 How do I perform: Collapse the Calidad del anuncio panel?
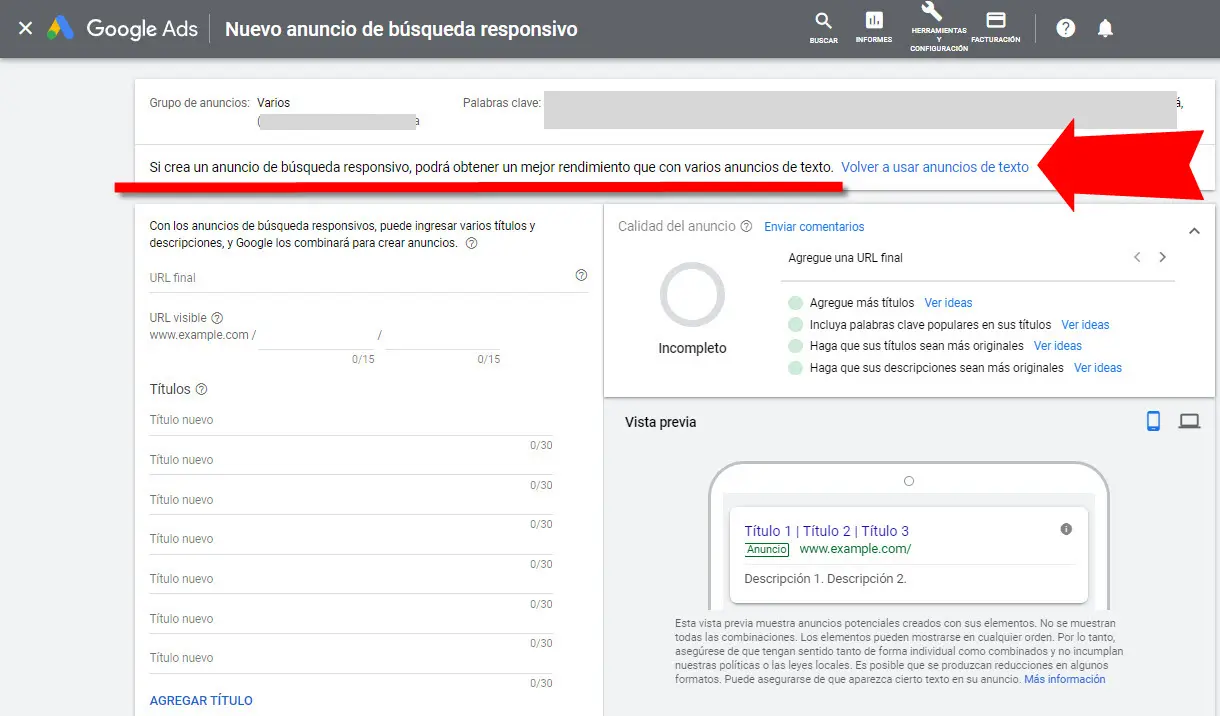(1193, 231)
